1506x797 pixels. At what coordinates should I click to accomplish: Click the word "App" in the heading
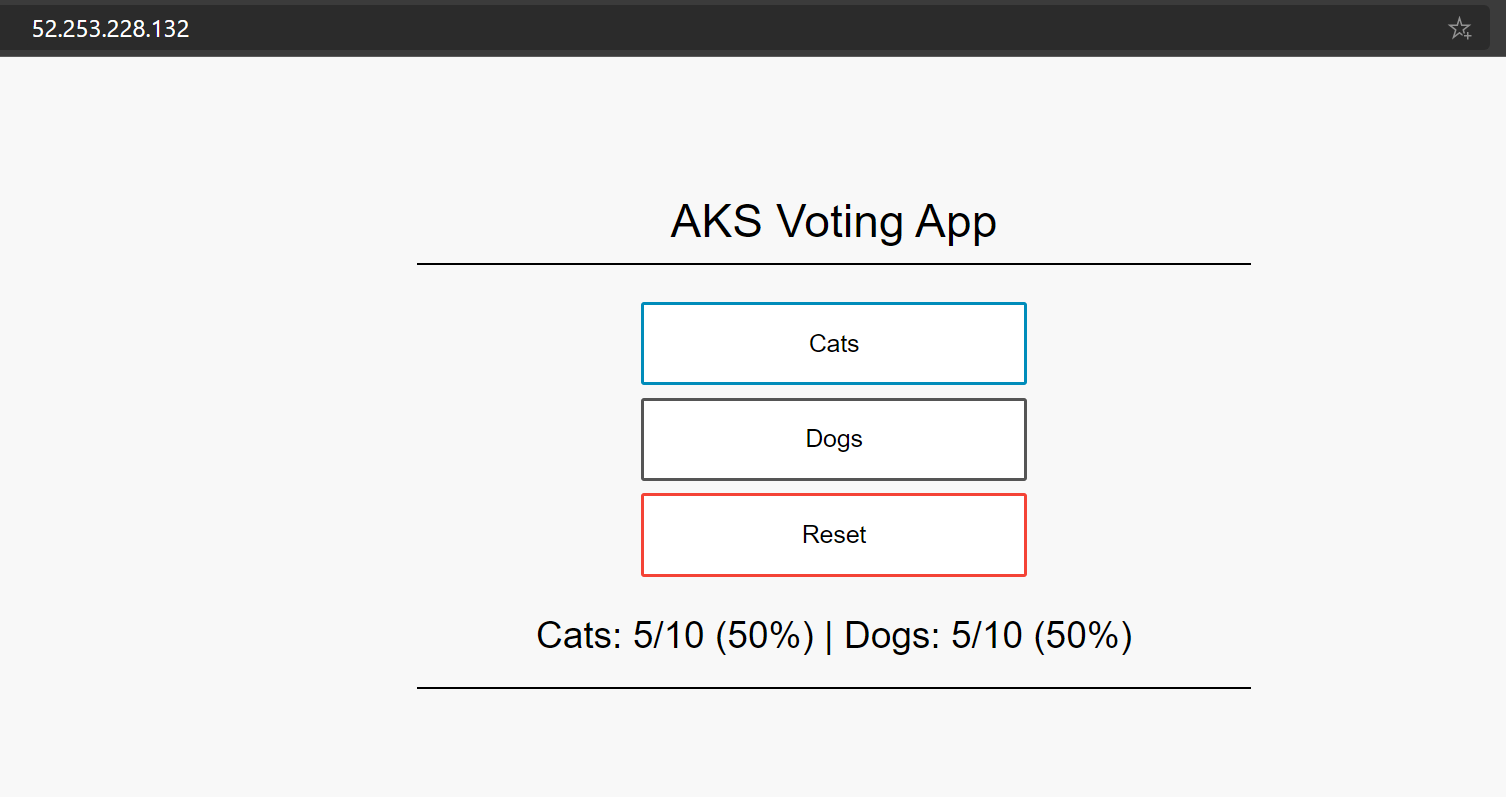click(x=956, y=222)
